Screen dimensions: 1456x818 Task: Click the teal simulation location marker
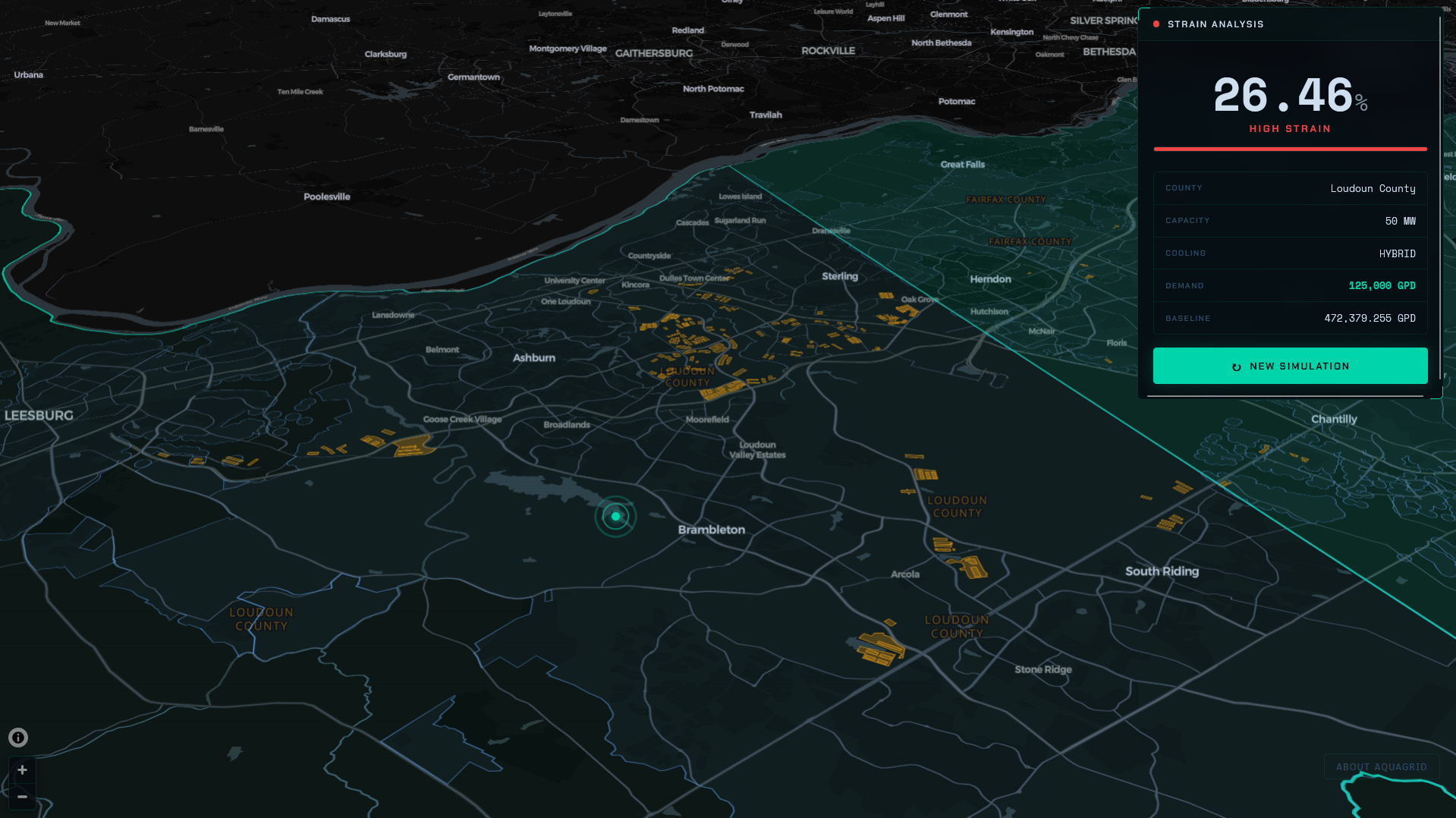[615, 517]
